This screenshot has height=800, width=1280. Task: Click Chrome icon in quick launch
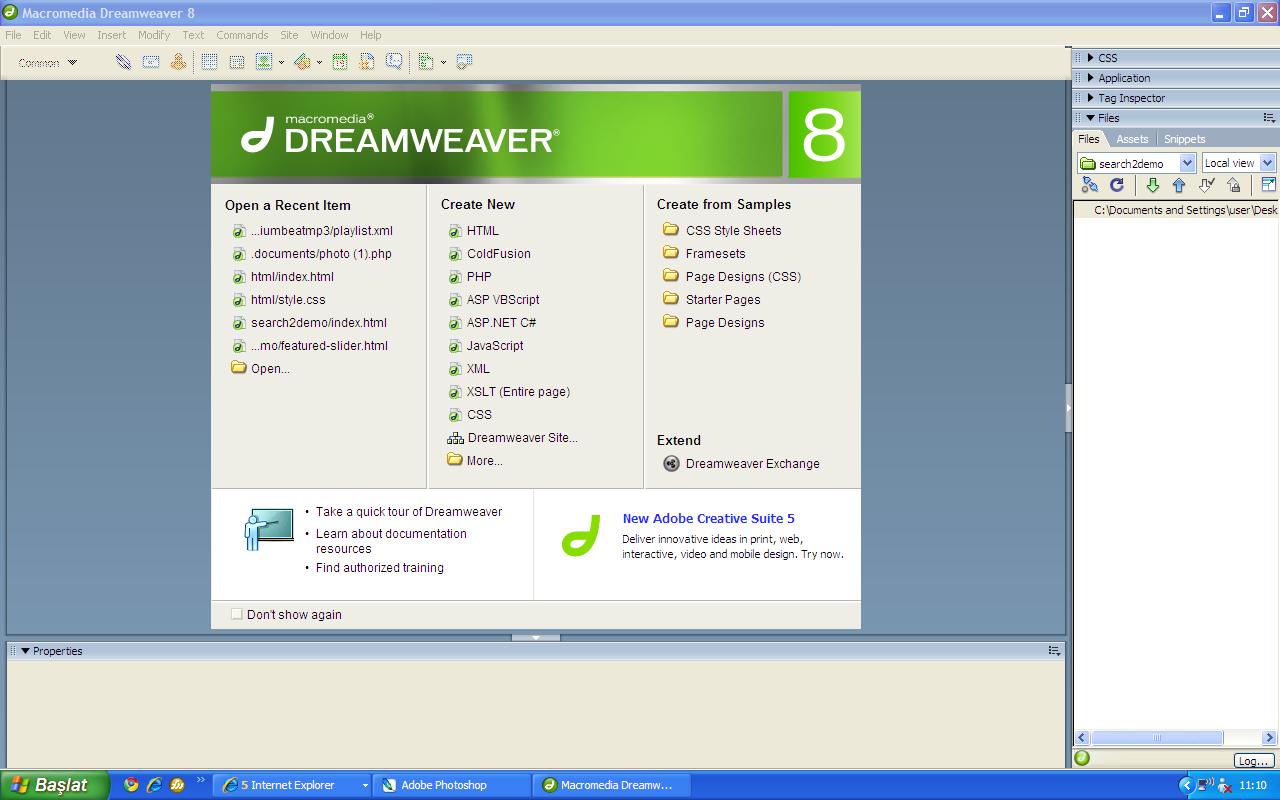click(x=131, y=785)
